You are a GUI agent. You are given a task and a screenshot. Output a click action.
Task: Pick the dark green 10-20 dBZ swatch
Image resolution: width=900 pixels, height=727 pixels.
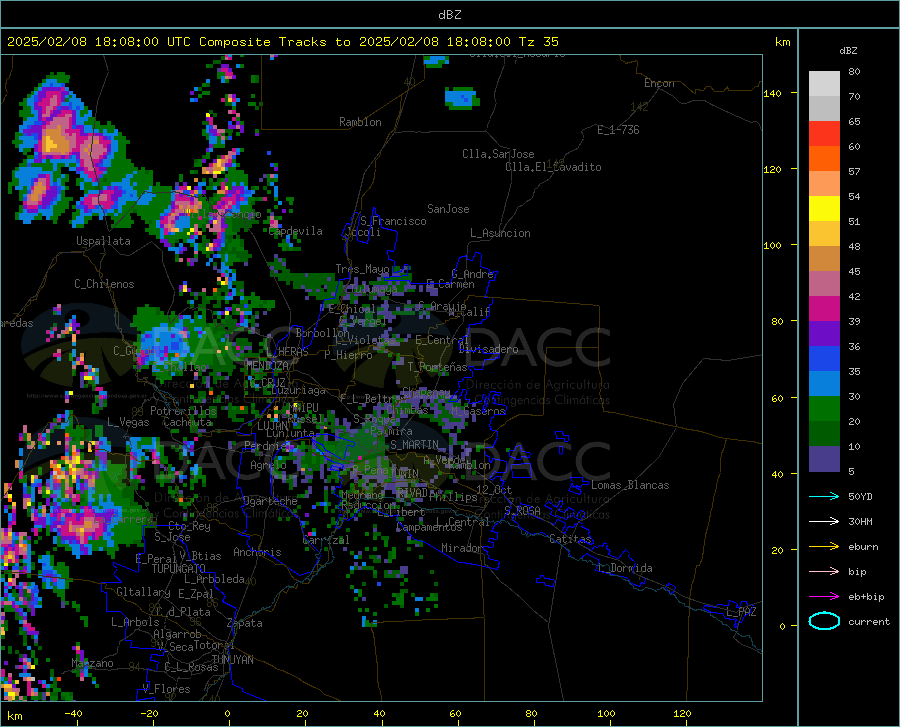824,434
